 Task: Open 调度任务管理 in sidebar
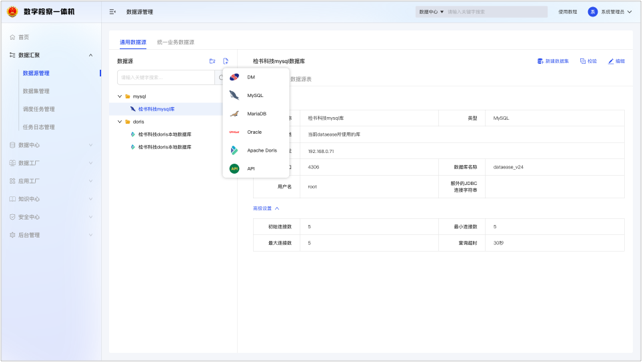click(38, 109)
